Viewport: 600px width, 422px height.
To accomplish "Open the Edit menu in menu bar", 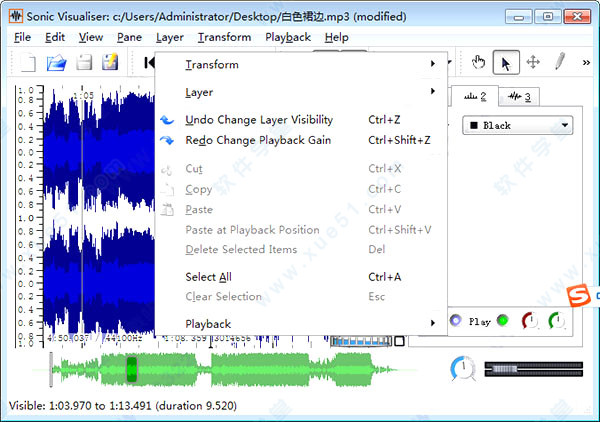I will click(55, 37).
